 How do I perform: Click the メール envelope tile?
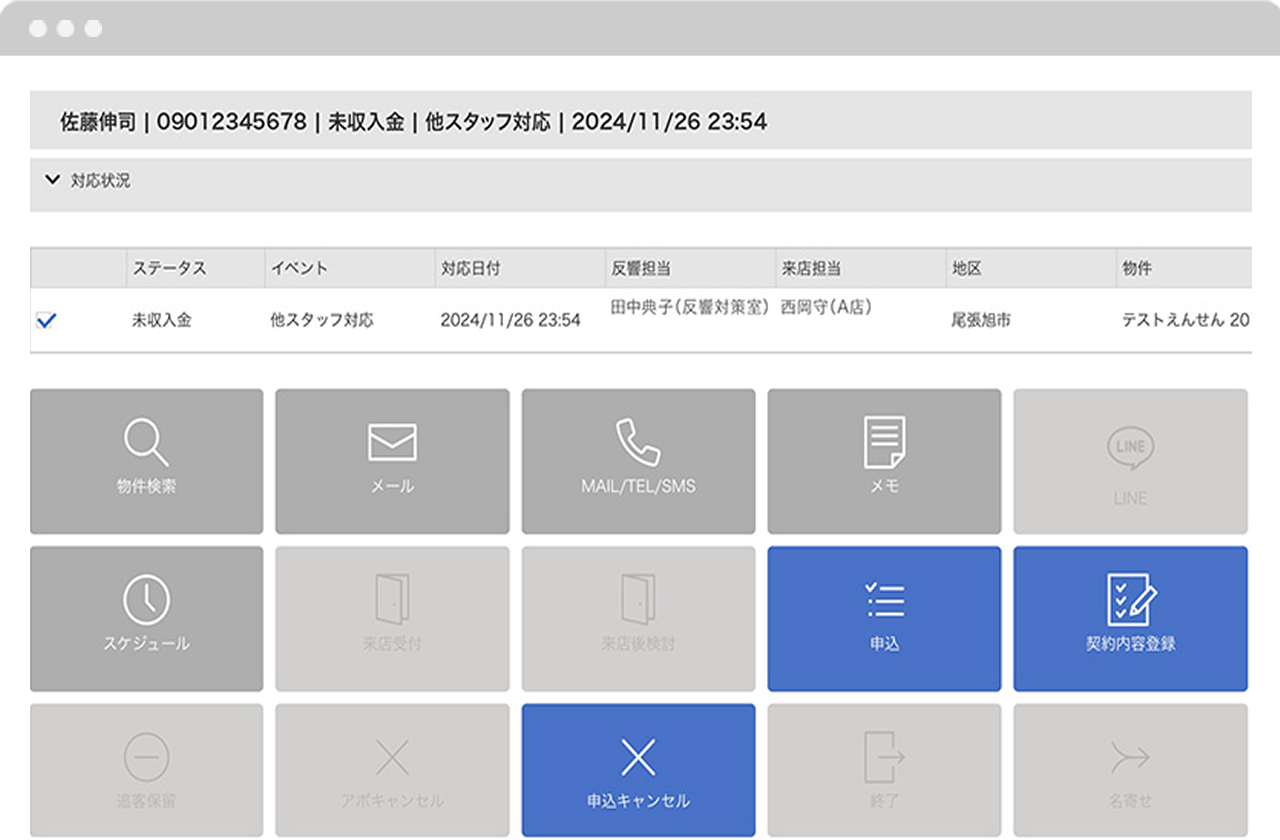tap(392, 461)
